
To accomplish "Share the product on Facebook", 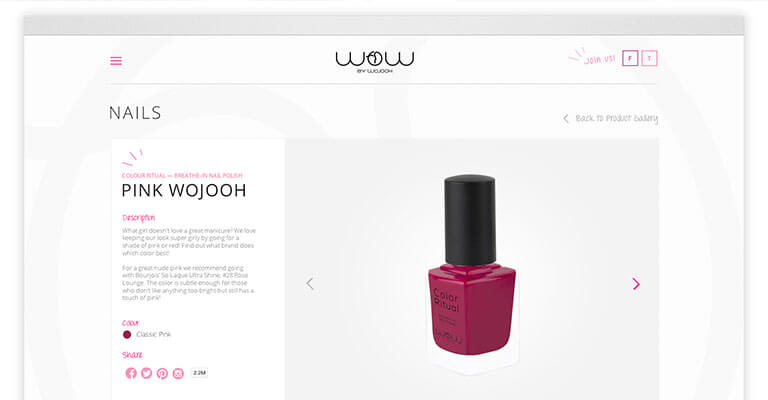I will pos(131,373).
